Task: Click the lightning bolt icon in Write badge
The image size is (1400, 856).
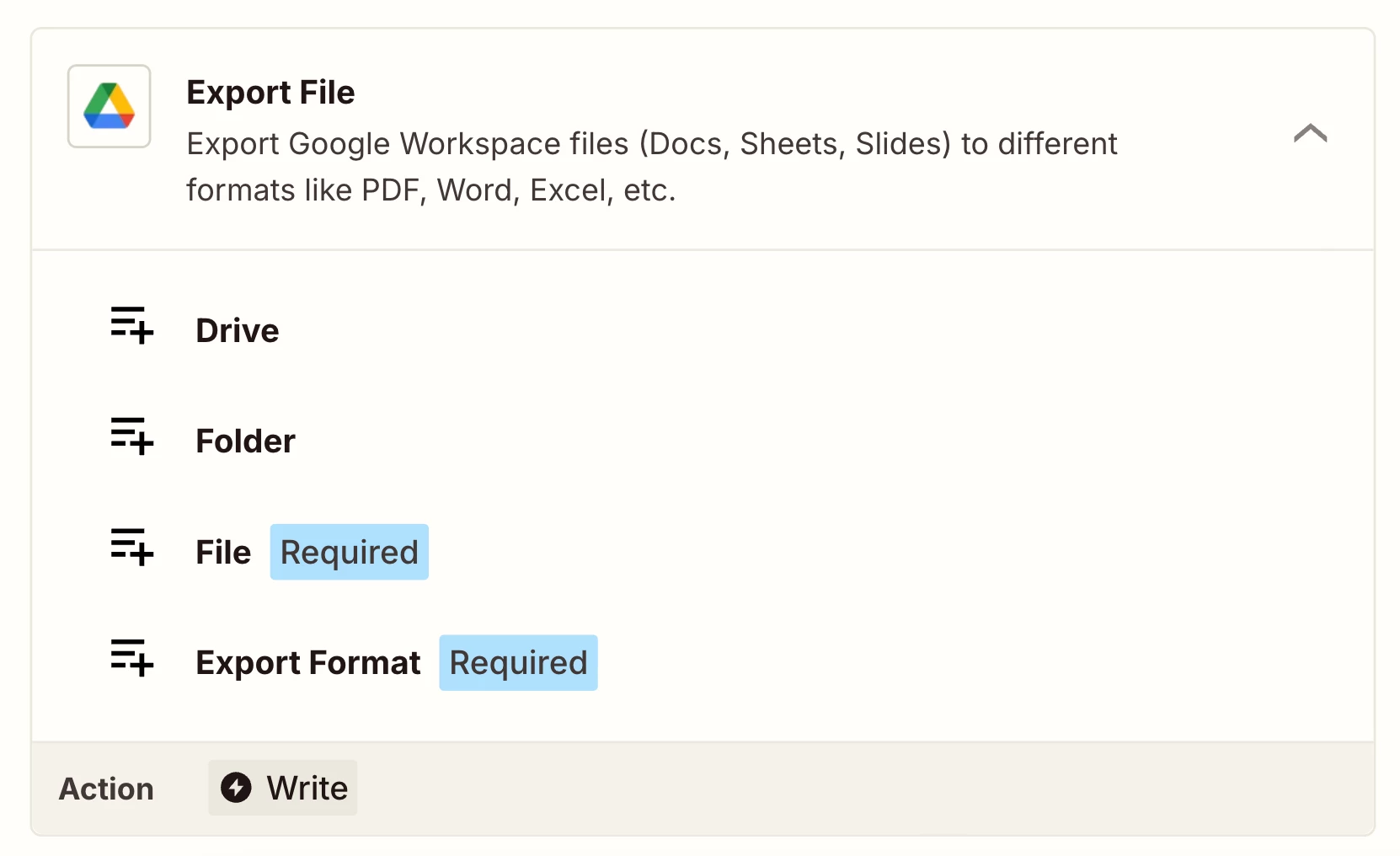Action: (236, 788)
